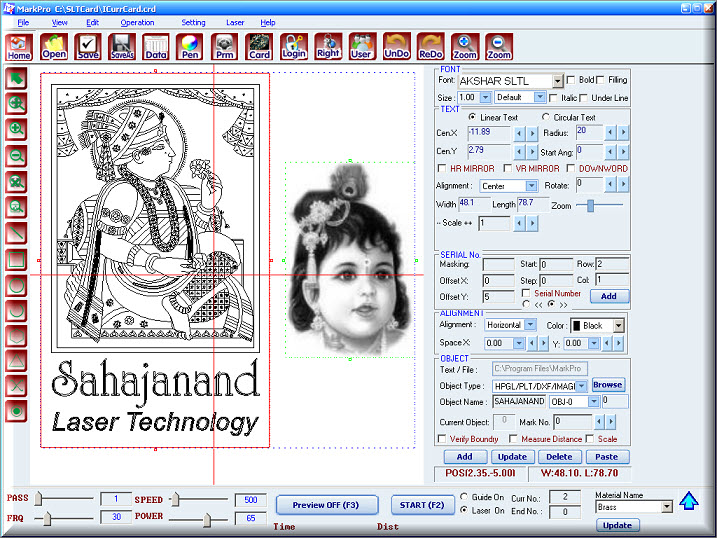Open the Operation menu
The width and height of the screenshot is (717, 538).
(137, 22)
